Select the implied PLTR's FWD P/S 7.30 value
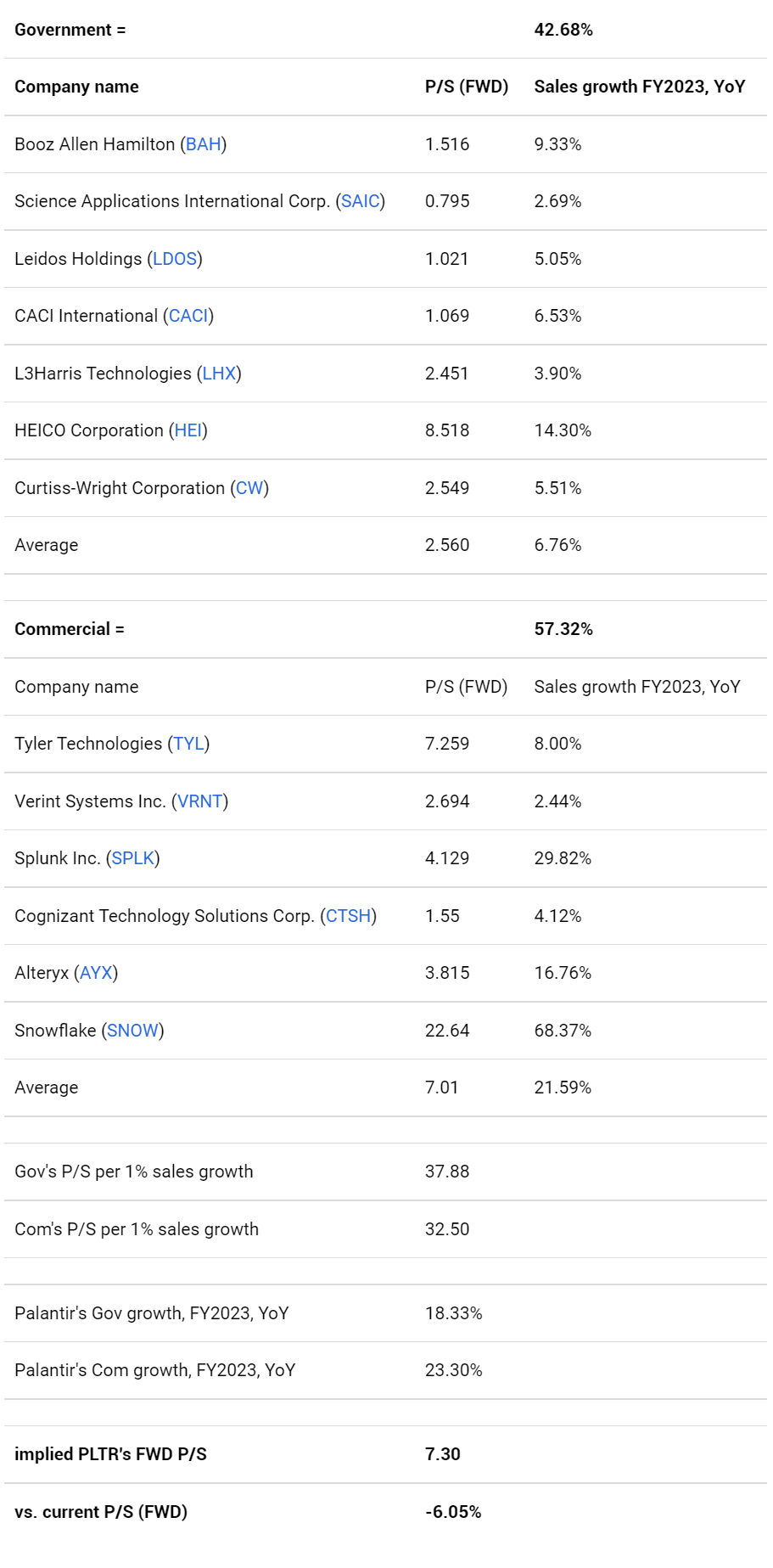 443,1454
